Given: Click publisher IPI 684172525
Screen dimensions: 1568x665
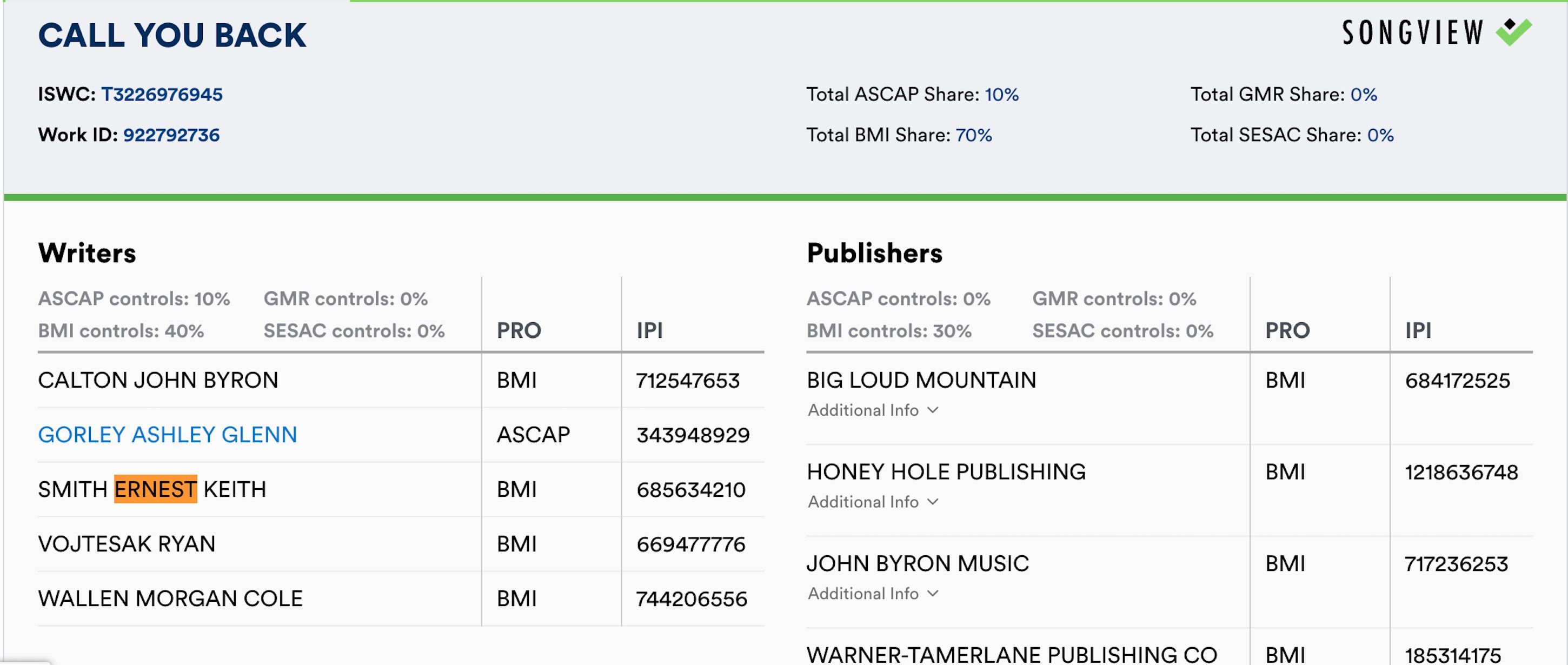Looking at the screenshot, I should pos(1457,380).
